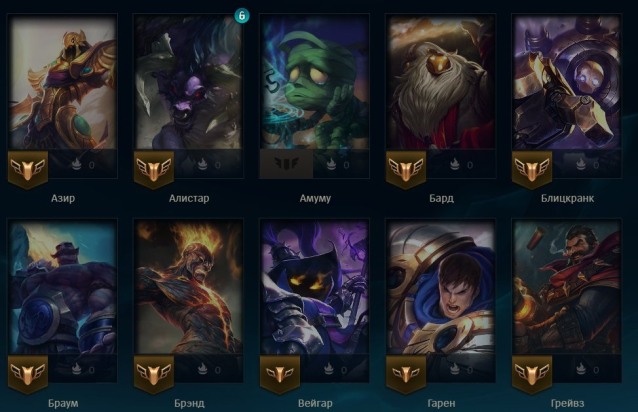Click the gold mastery emblem under Бард
638x412 pixels.
406,170
